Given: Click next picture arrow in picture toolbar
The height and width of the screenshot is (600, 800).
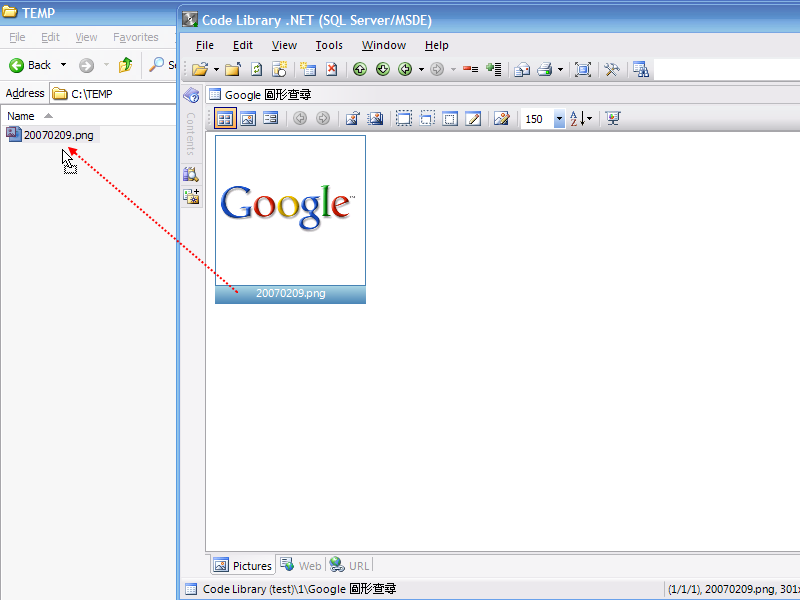Looking at the screenshot, I should (x=322, y=119).
